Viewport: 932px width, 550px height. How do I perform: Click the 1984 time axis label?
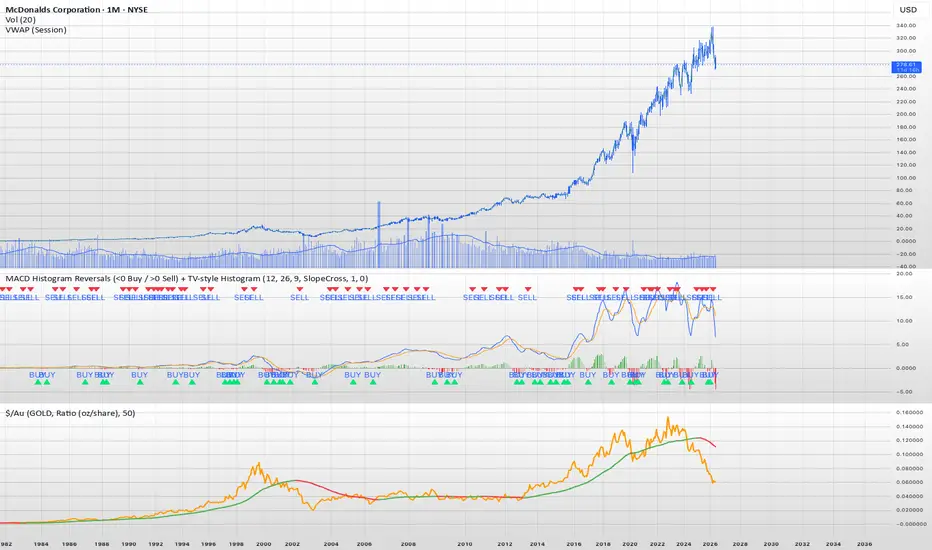[41, 544]
